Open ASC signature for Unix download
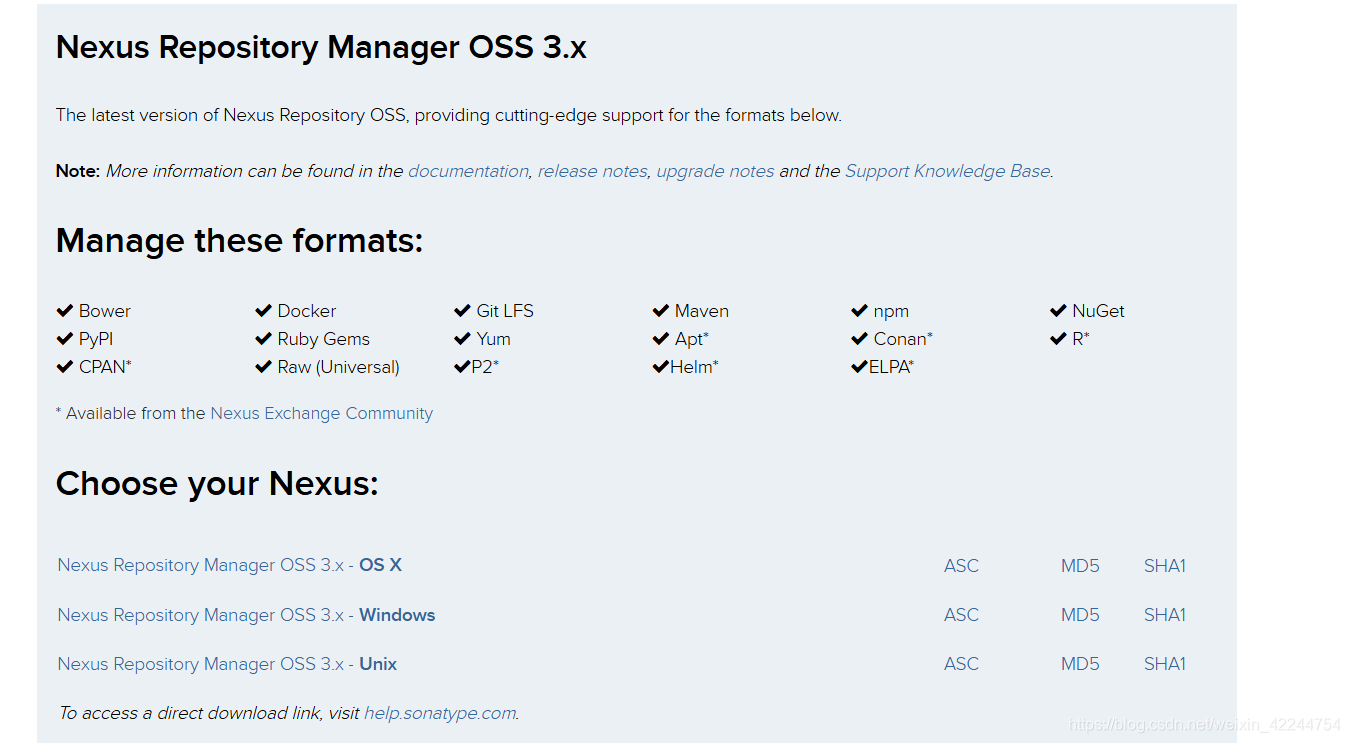This screenshot has height=743, width=1350. (x=961, y=664)
